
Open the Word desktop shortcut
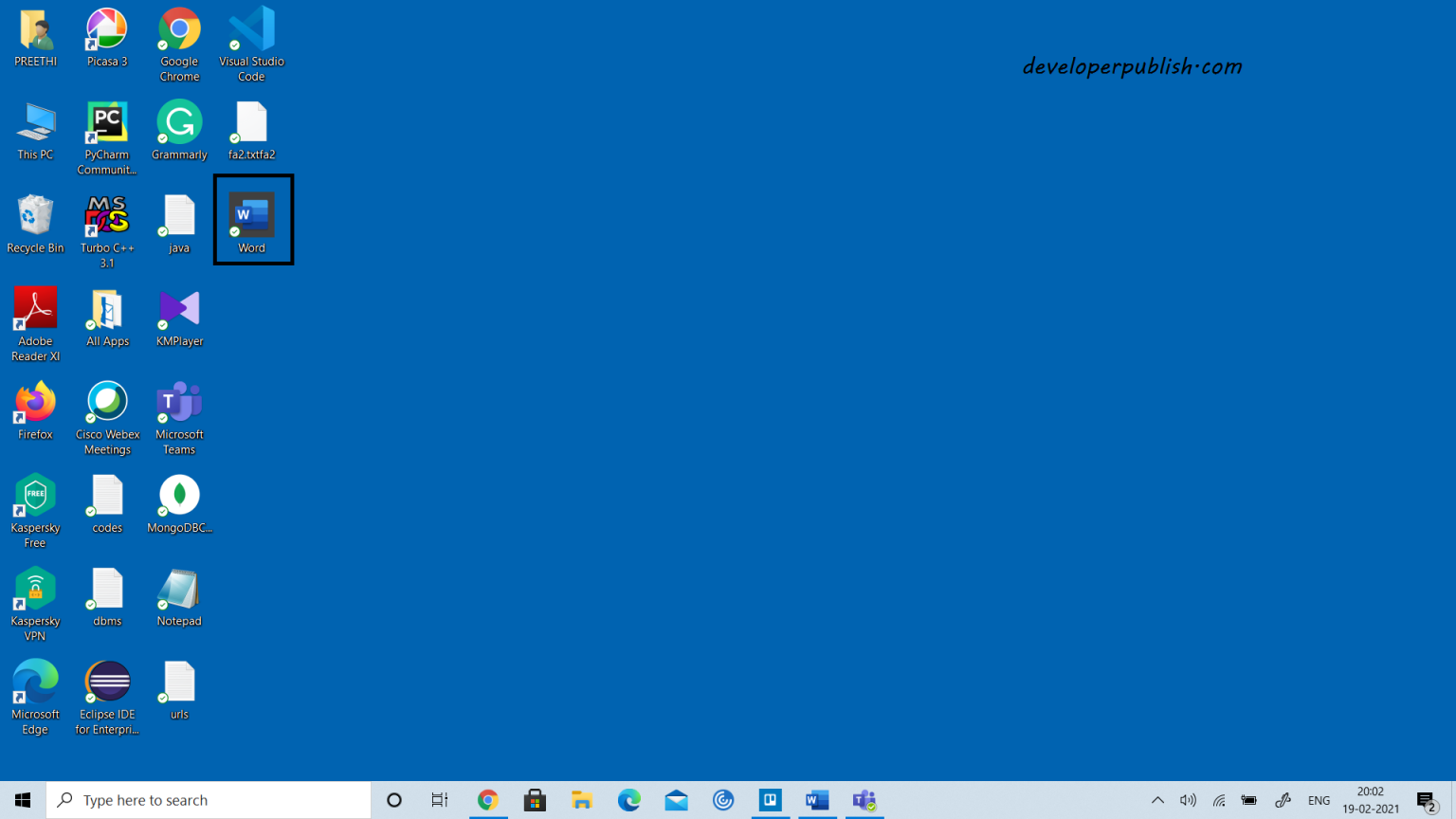(x=251, y=218)
